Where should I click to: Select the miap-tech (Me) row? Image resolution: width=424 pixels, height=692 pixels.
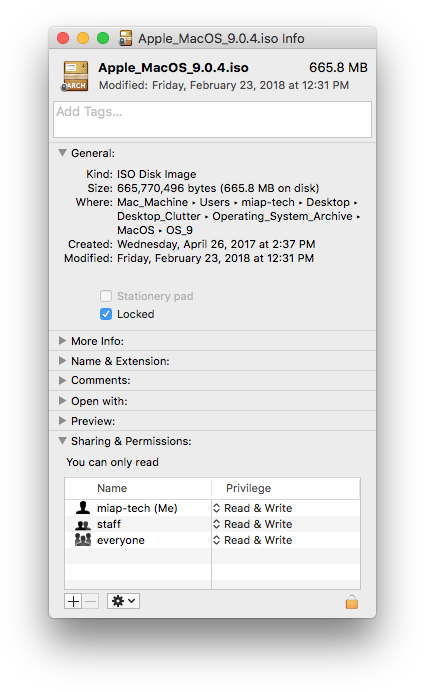point(212,508)
